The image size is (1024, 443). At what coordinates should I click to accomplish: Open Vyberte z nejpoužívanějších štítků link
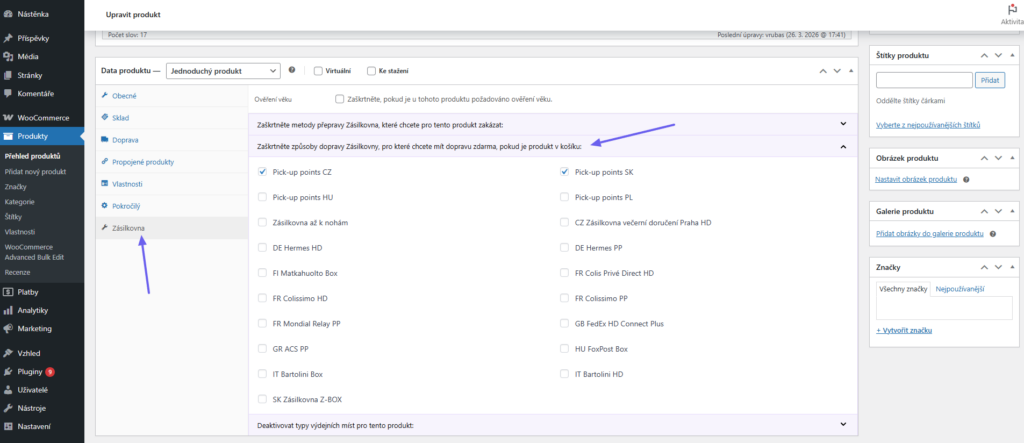pos(928,125)
